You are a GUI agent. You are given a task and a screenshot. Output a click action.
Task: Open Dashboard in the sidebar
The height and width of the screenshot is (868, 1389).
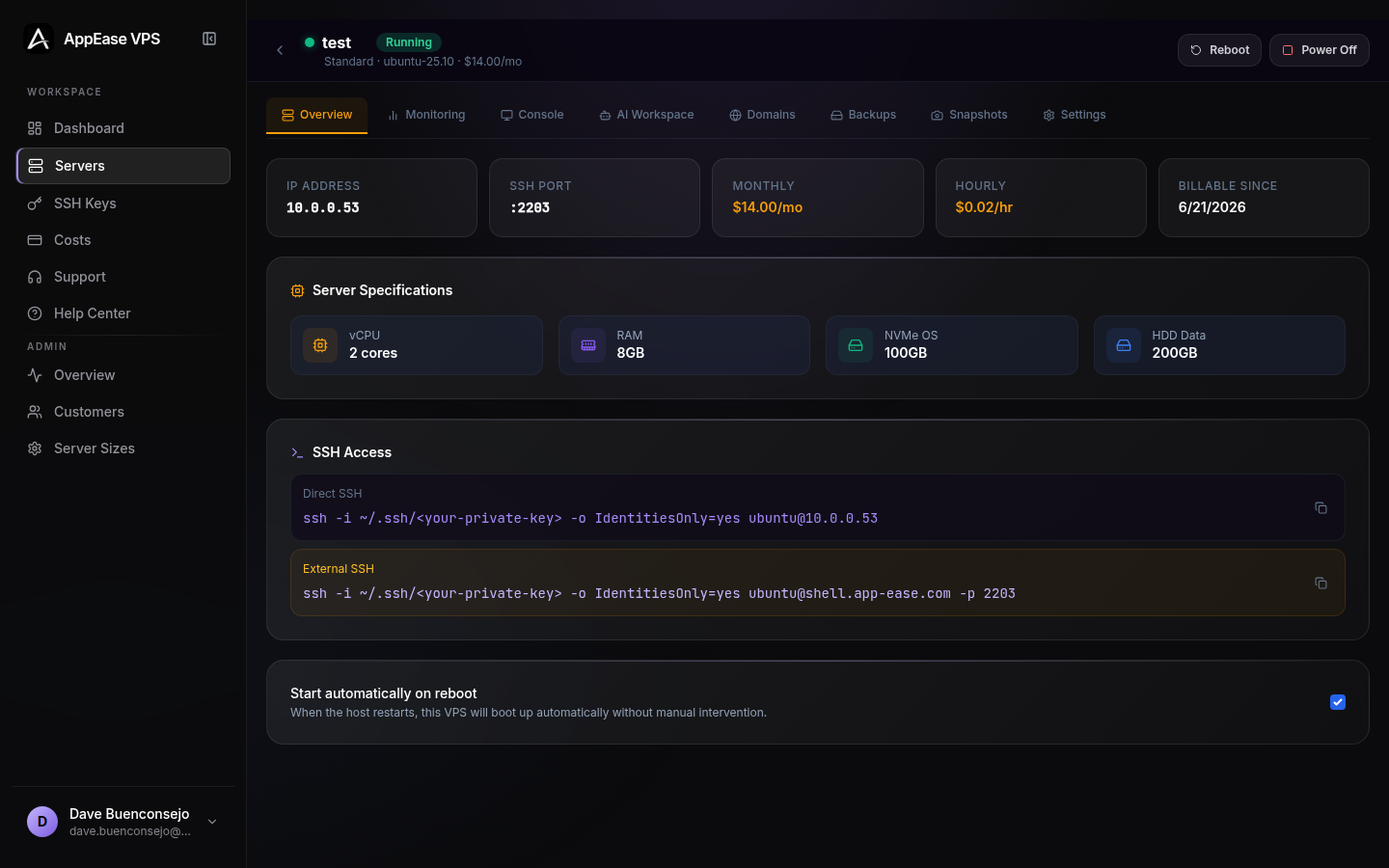pyautogui.click(x=123, y=128)
